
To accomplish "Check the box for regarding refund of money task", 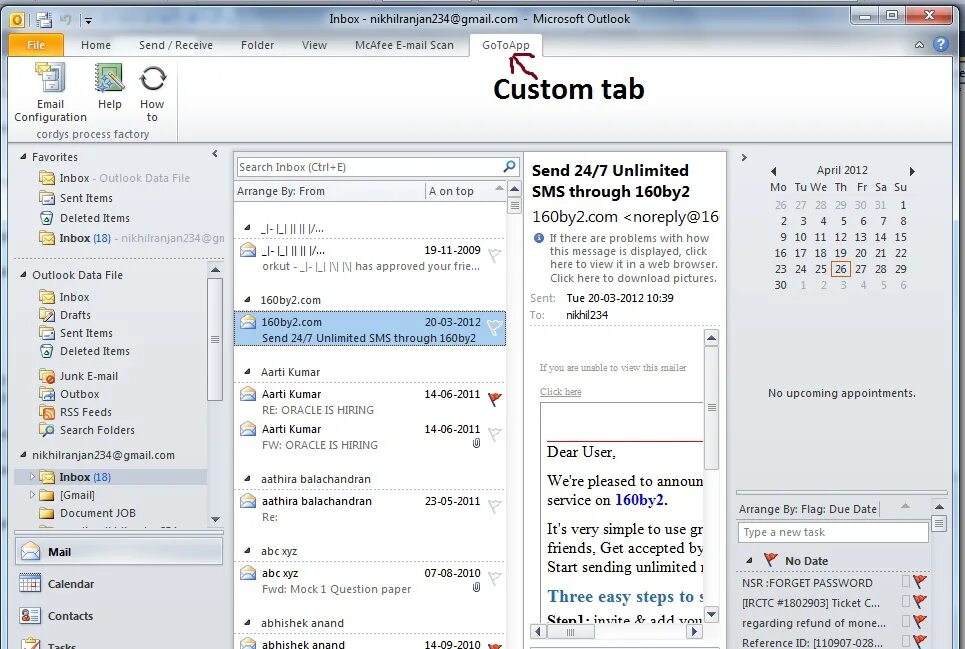I will coord(905,621).
